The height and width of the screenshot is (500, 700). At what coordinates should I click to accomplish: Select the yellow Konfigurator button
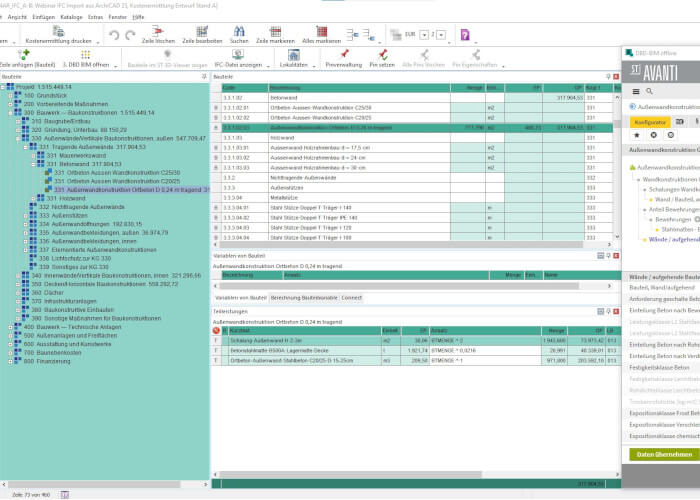650,122
